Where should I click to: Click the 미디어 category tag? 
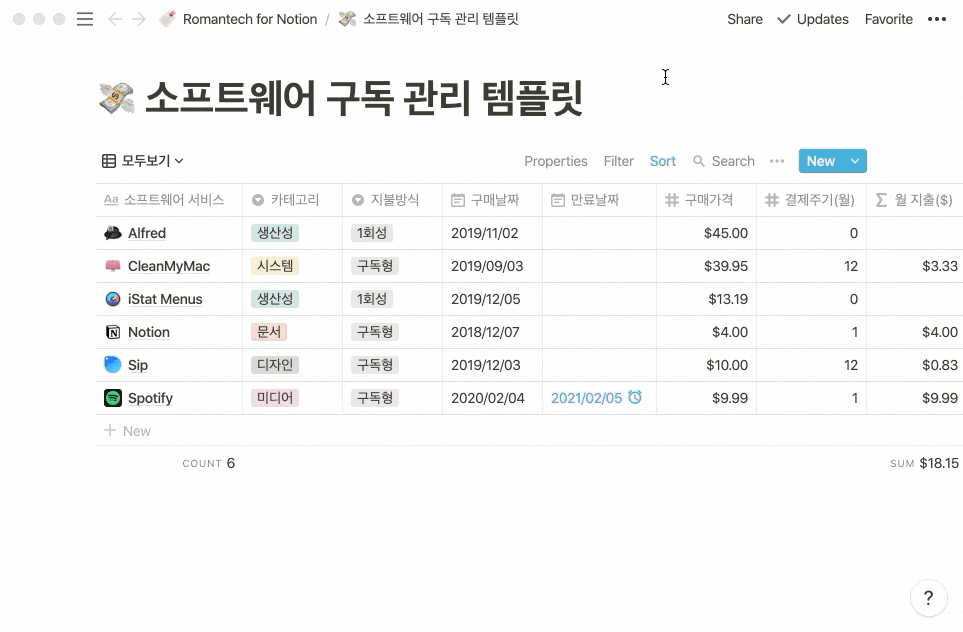(275, 398)
